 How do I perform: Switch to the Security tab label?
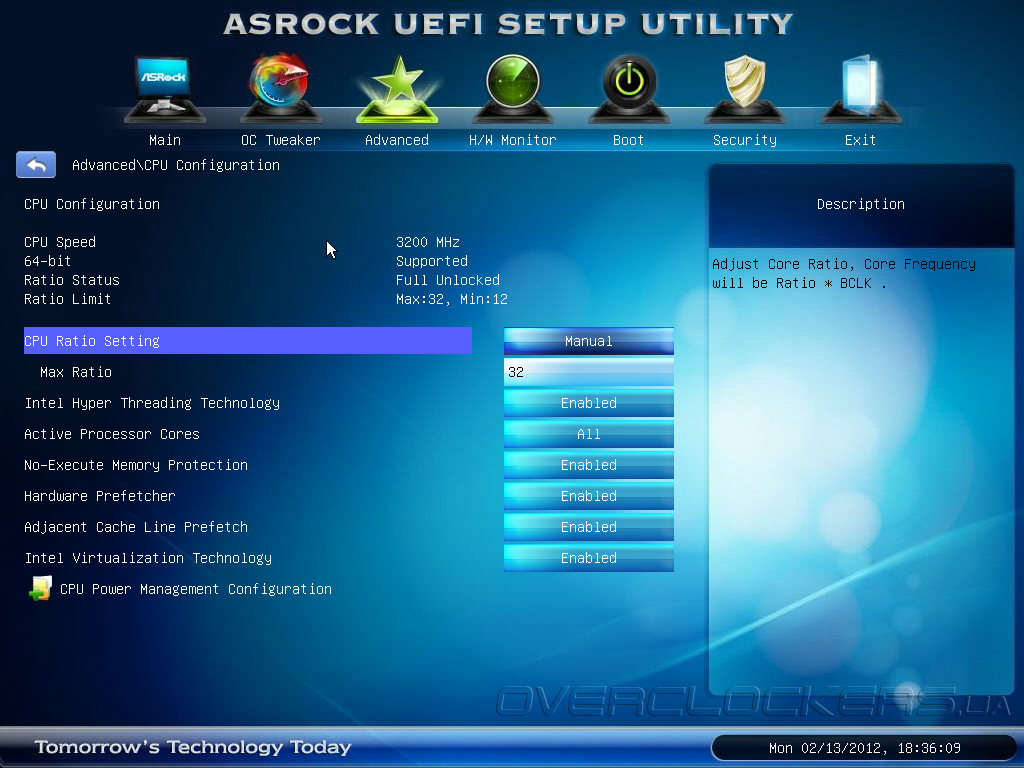click(x=744, y=140)
